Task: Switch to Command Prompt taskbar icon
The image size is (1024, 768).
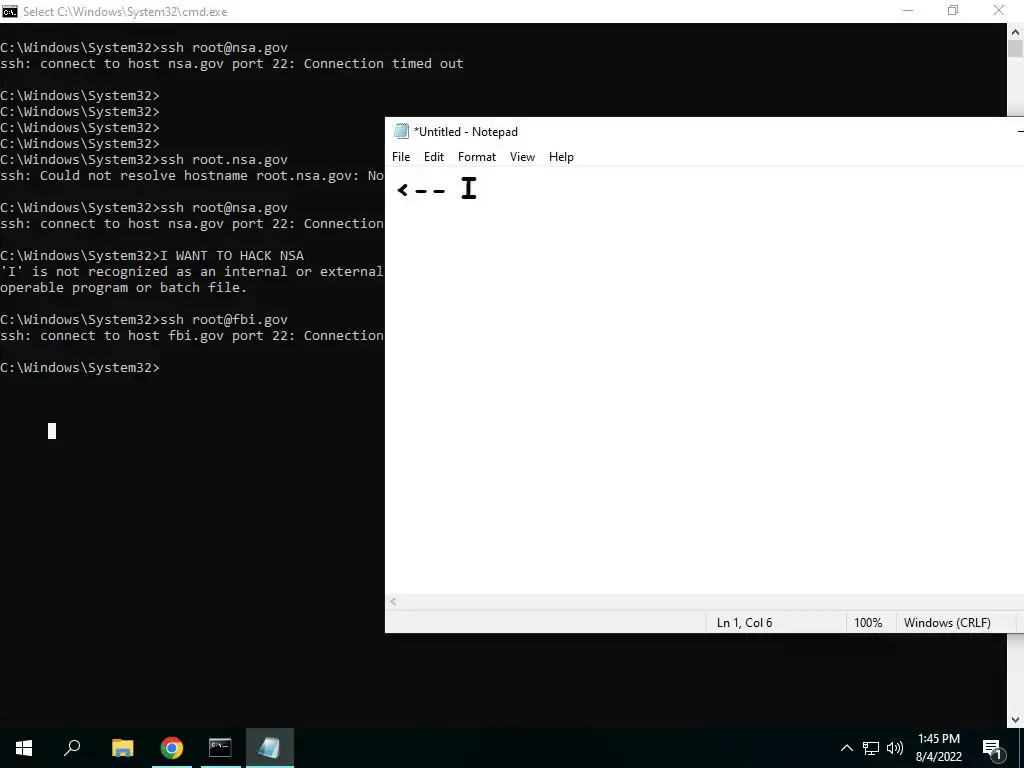Action: pyautogui.click(x=220, y=748)
